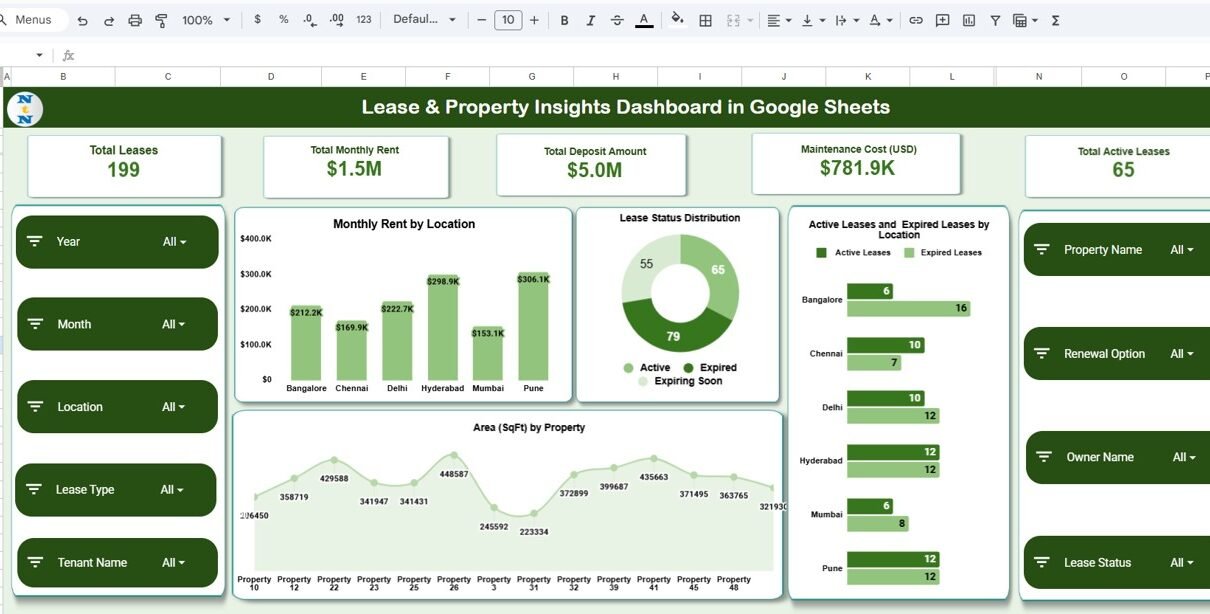
Task: Expand the Location filter dropdown
Action: (x=174, y=407)
